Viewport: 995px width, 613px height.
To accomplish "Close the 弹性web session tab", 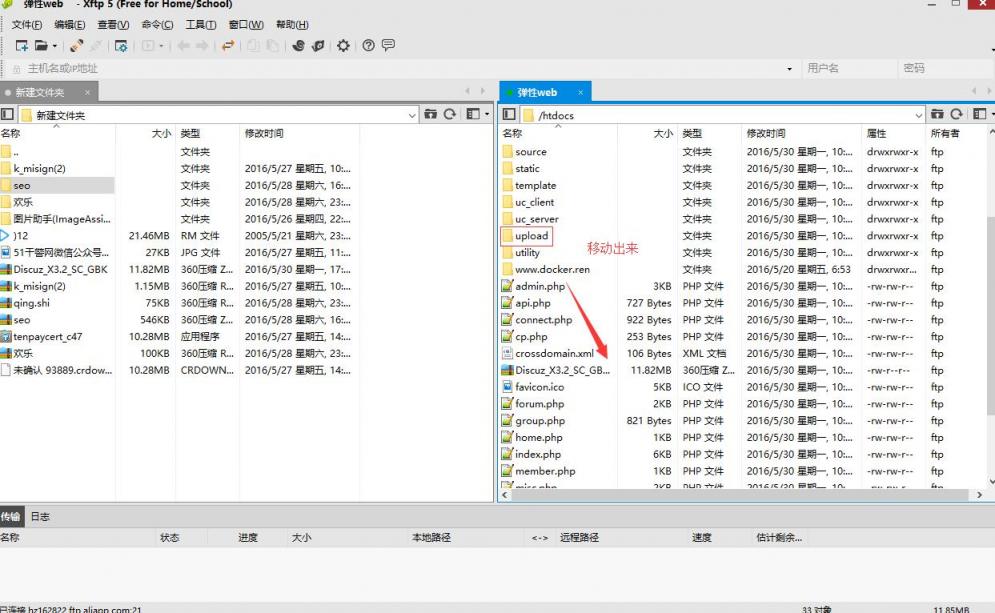I will coord(578,92).
